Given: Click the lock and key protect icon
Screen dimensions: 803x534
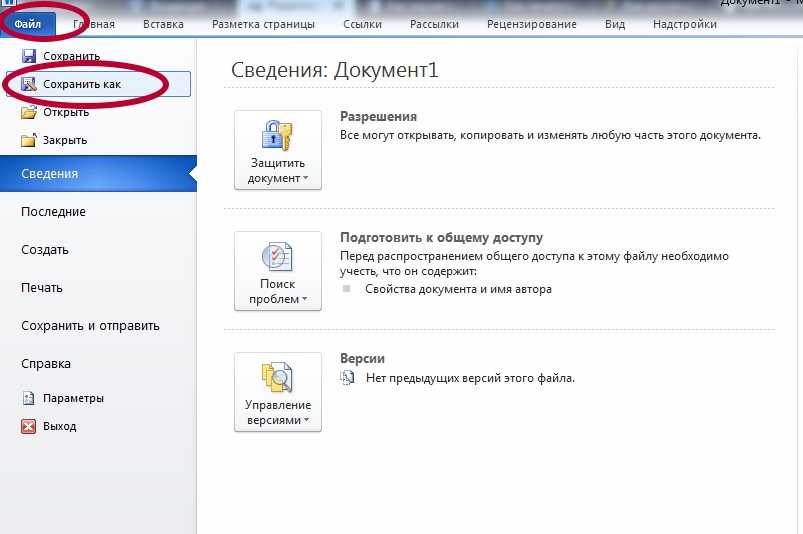Looking at the screenshot, I should 277,135.
